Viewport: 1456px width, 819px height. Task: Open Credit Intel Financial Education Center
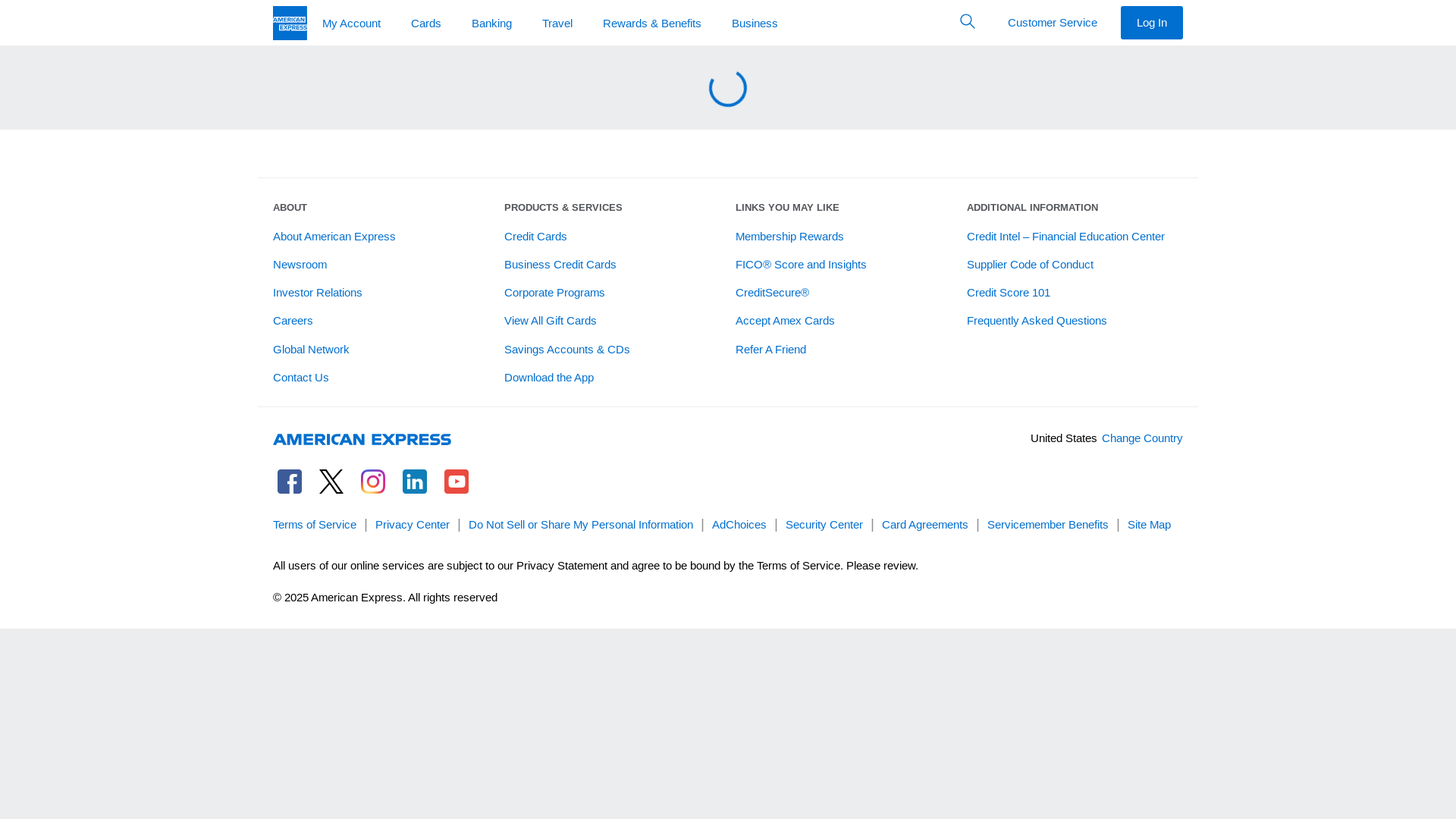point(1065,237)
